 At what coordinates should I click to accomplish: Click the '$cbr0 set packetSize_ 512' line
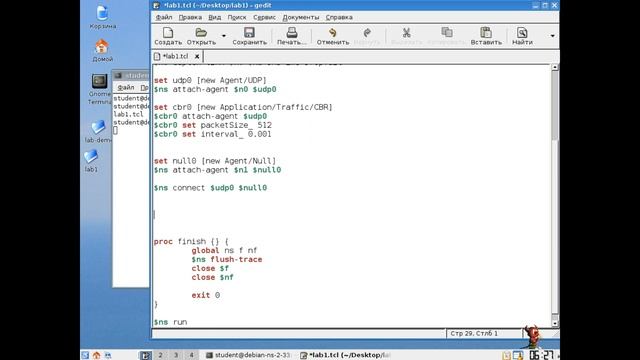point(213,125)
